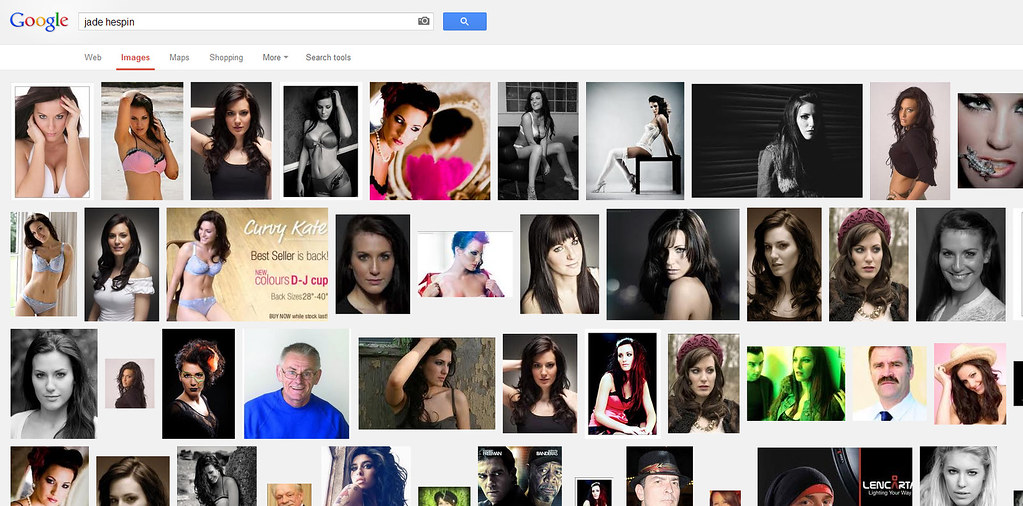1023x506 pixels.
Task: Open thumbnail of woman in straw hat
Action: click(x=969, y=384)
